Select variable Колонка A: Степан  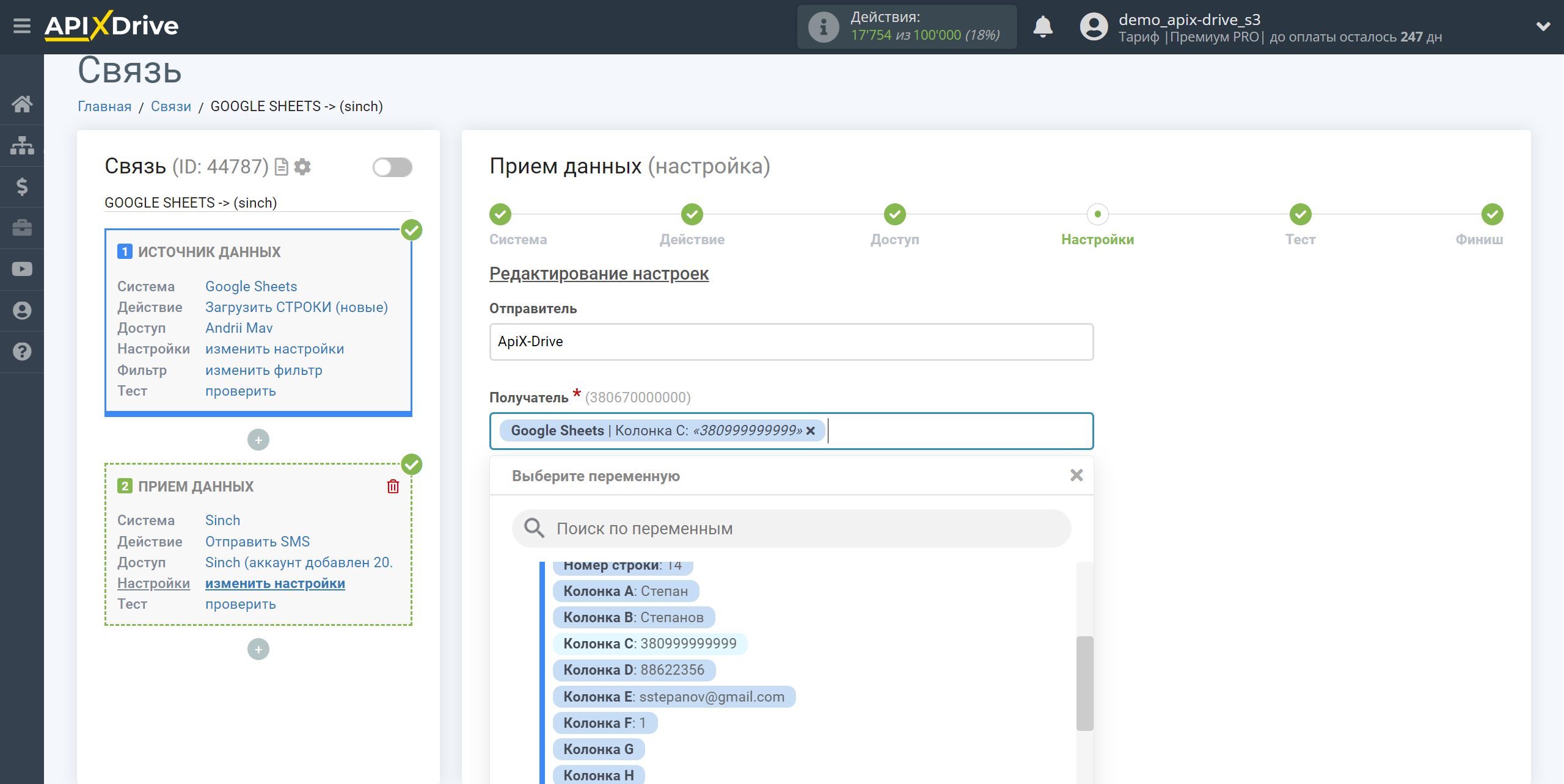point(626,591)
